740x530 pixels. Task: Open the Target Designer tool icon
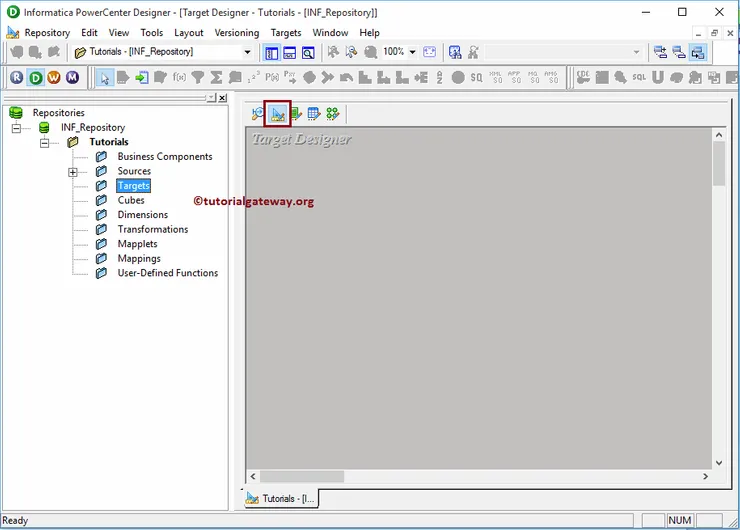tap(278, 114)
